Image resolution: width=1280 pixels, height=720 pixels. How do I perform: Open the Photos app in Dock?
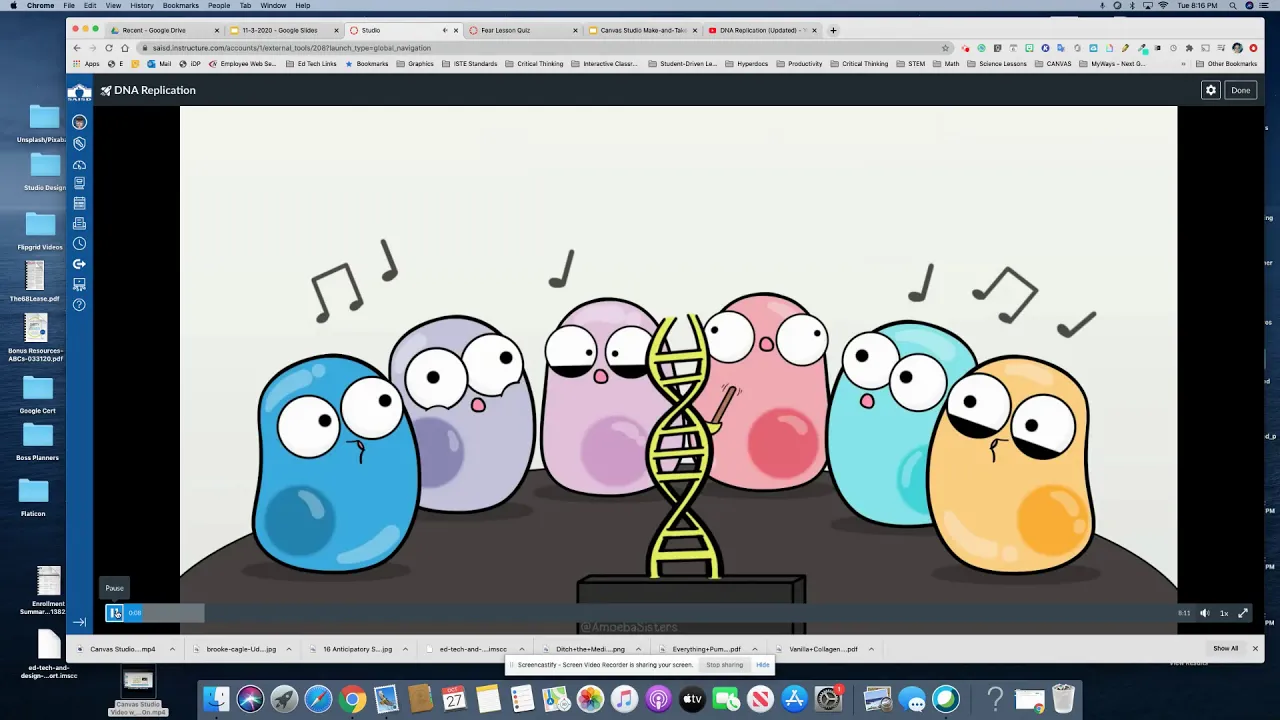[x=590, y=698]
